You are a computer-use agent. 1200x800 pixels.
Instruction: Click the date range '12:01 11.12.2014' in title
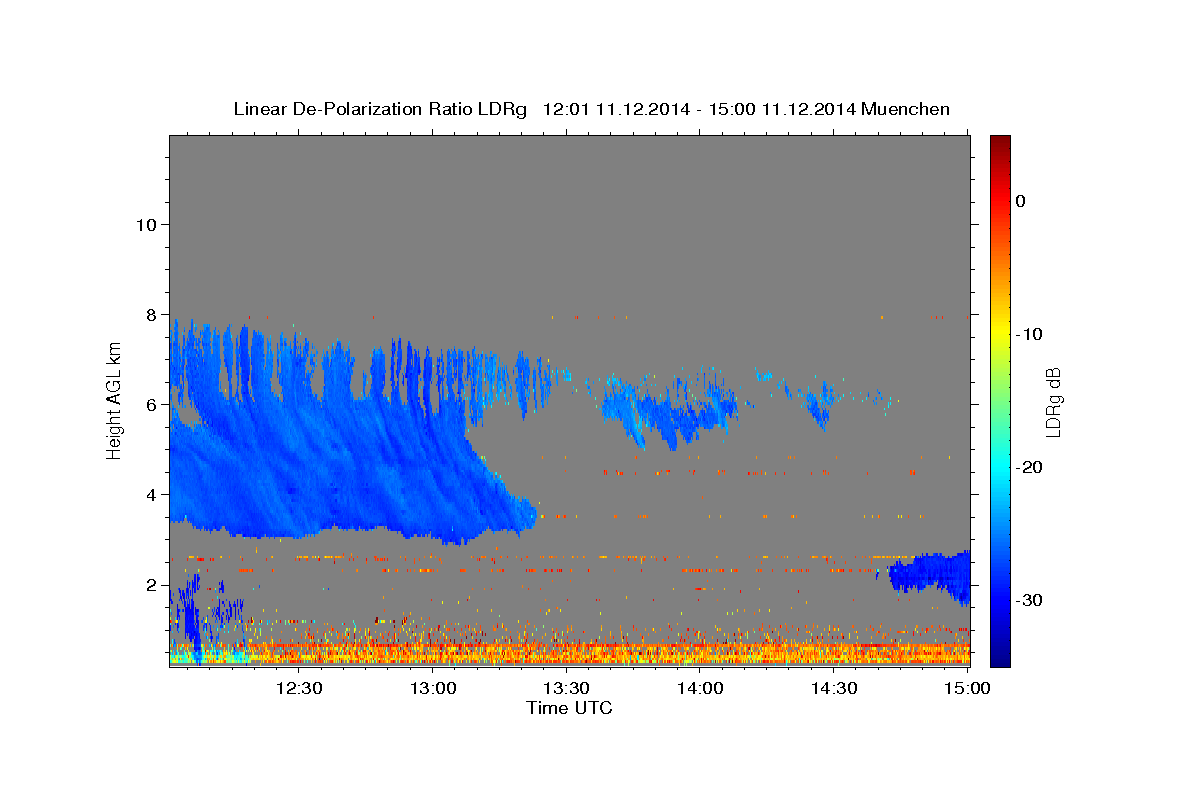click(x=615, y=109)
